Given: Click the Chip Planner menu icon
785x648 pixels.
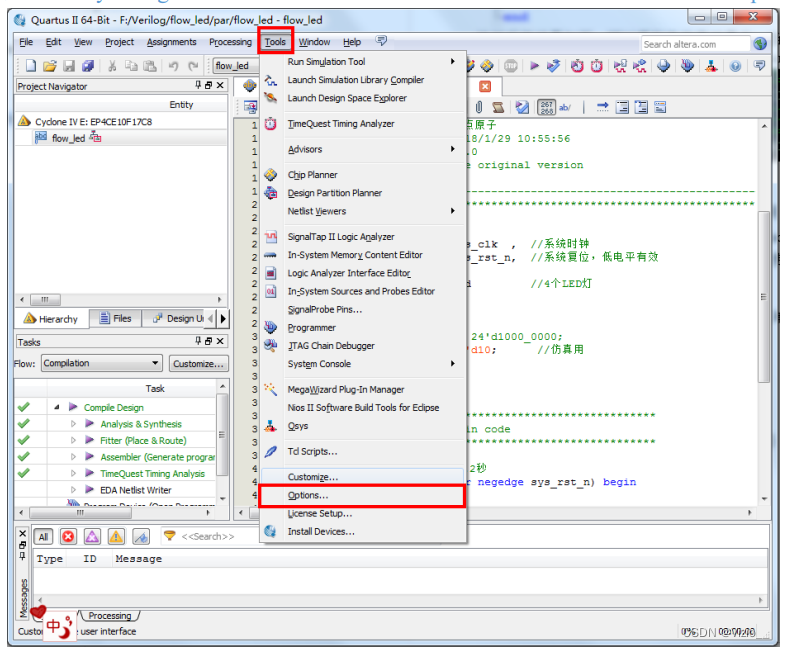Looking at the screenshot, I should 270,175.
